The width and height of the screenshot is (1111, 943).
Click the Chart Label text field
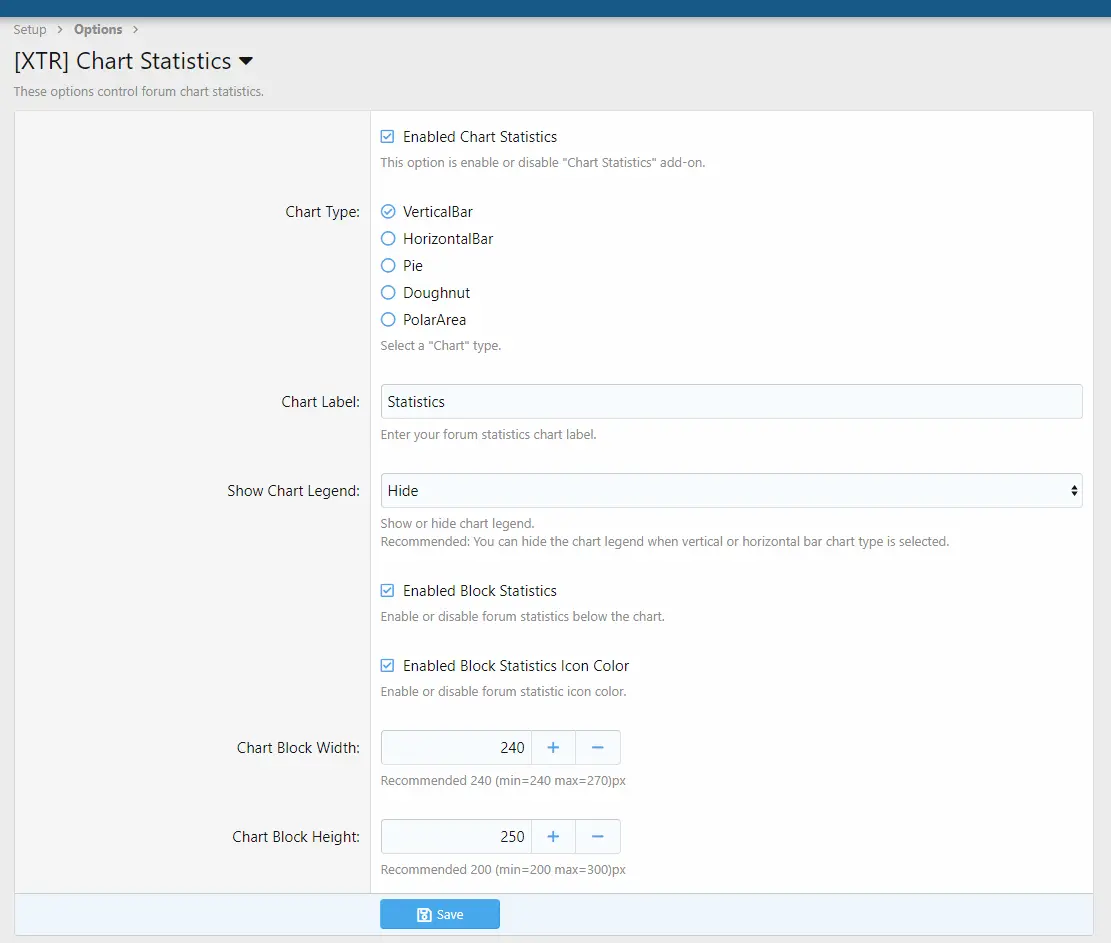pyautogui.click(x=731, y=402)
